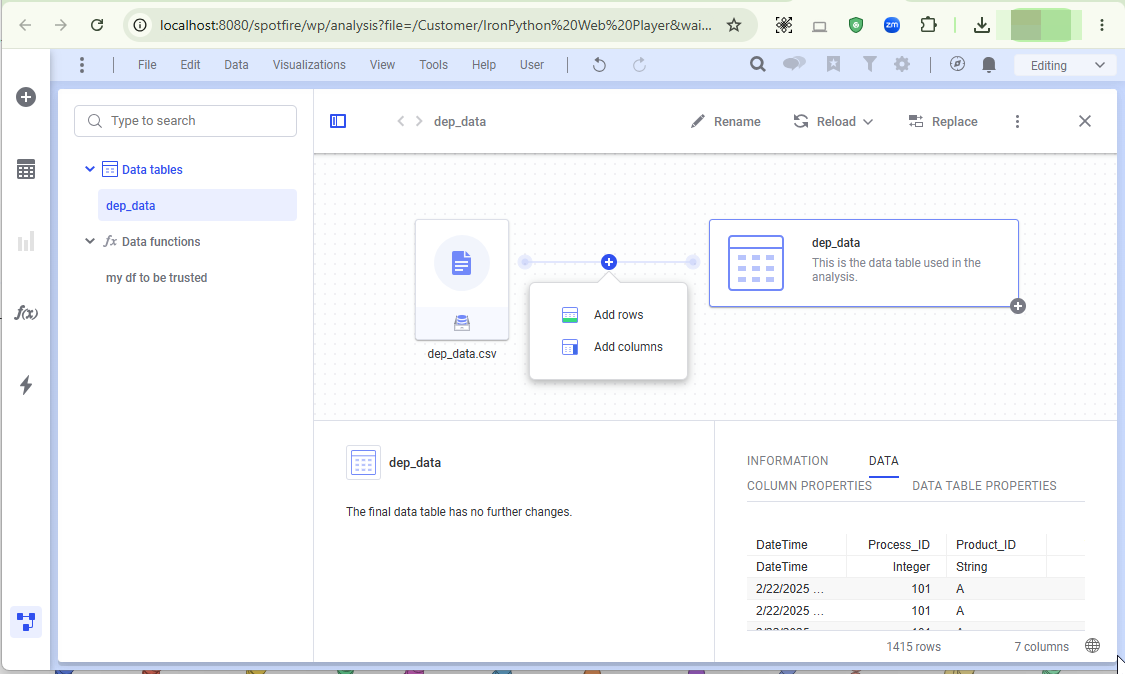Open the data table panel icon in sidebar
Screen dimensions: 1125x674
26,169
